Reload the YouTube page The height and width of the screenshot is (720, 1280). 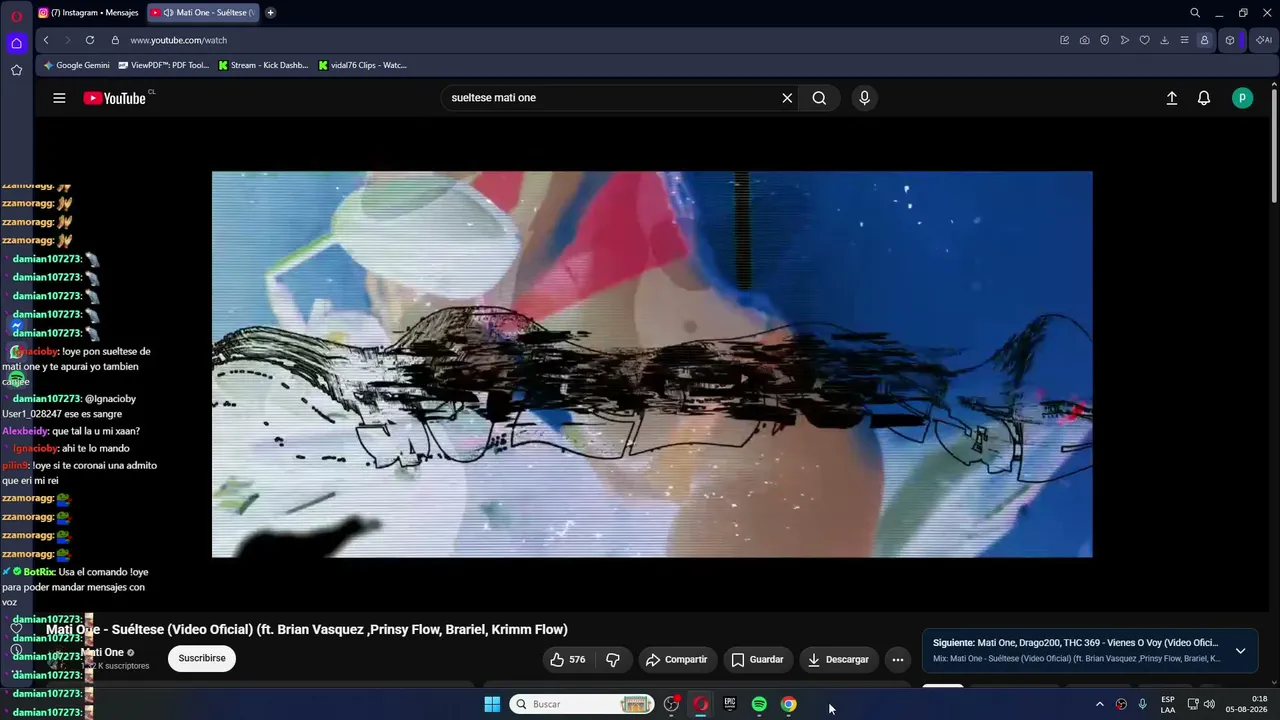coord(90,40)
